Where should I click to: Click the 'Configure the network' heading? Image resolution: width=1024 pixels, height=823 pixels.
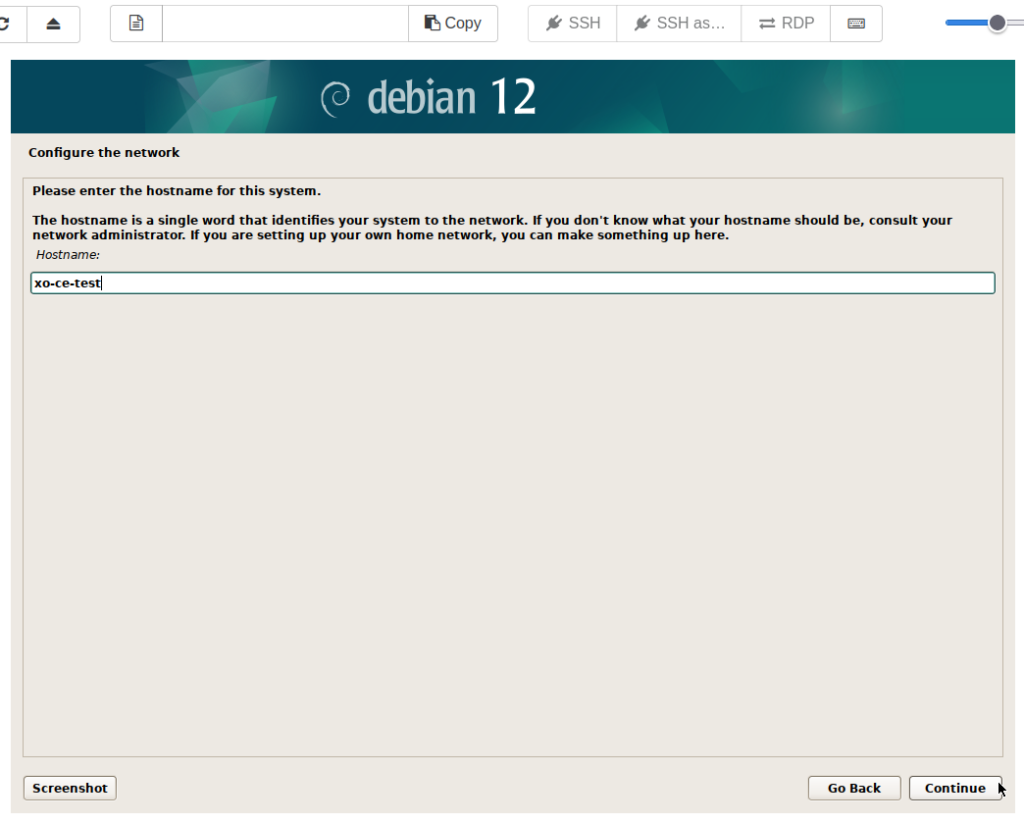(104, 153)
